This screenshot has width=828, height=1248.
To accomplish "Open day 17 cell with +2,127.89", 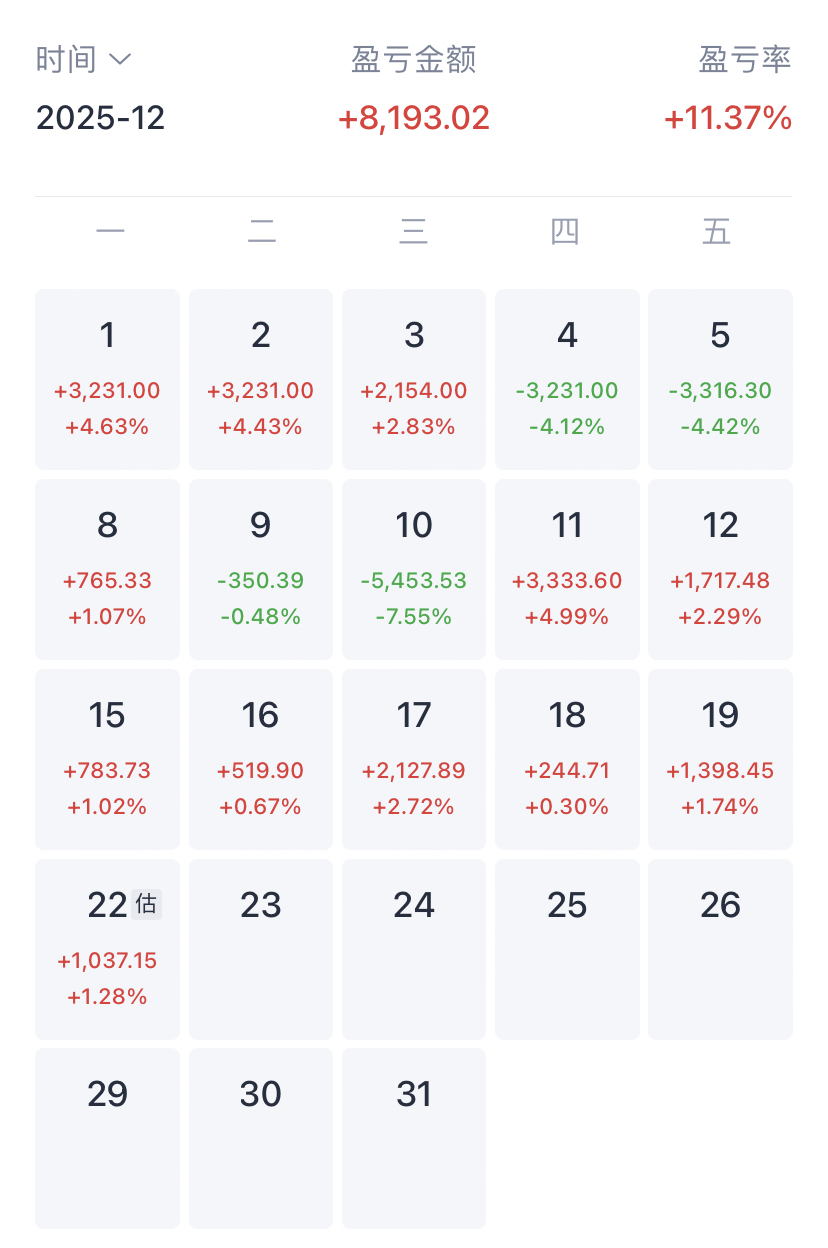I will point(413,759).
